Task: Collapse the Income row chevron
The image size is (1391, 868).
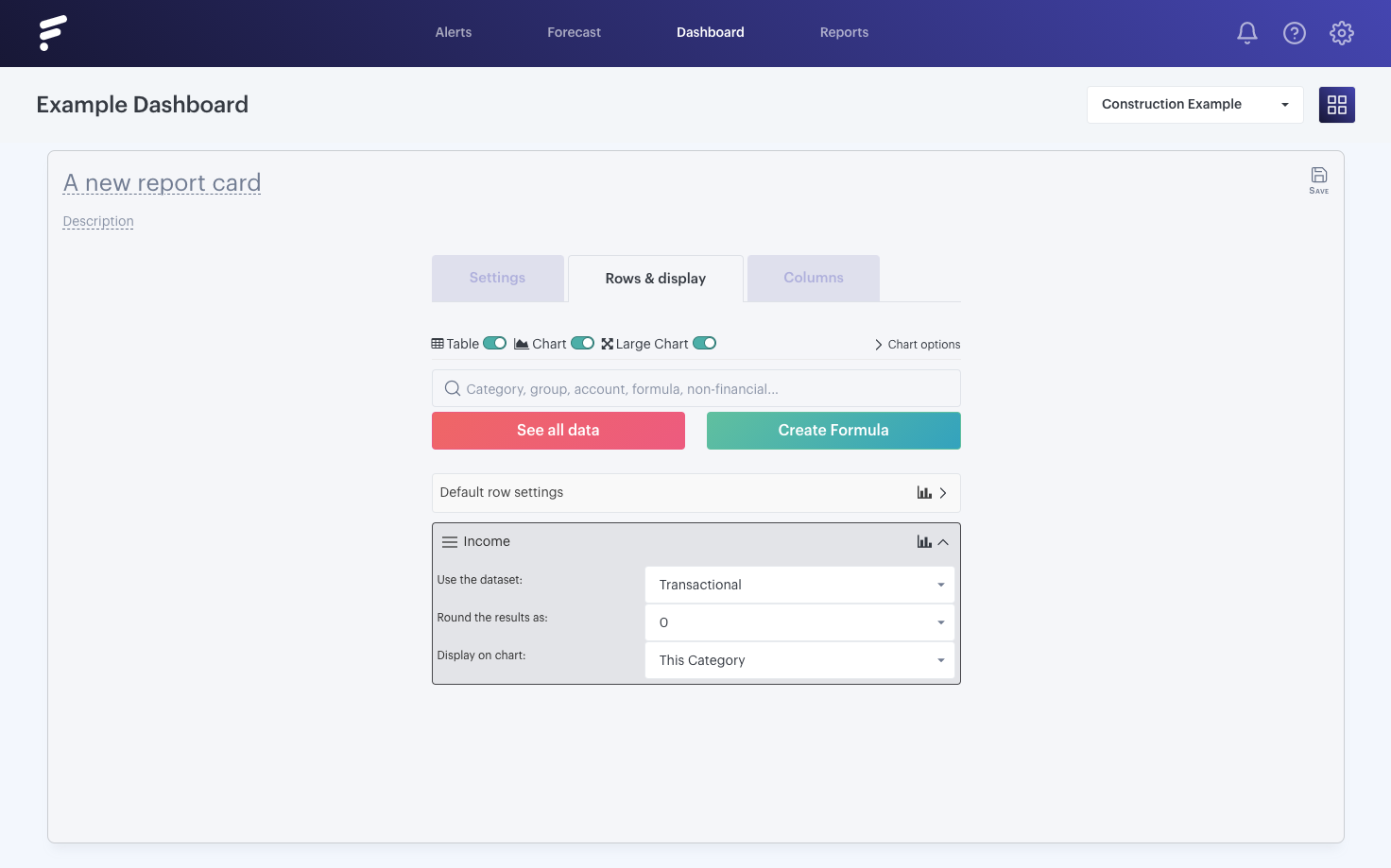Action: pos(943,542)
